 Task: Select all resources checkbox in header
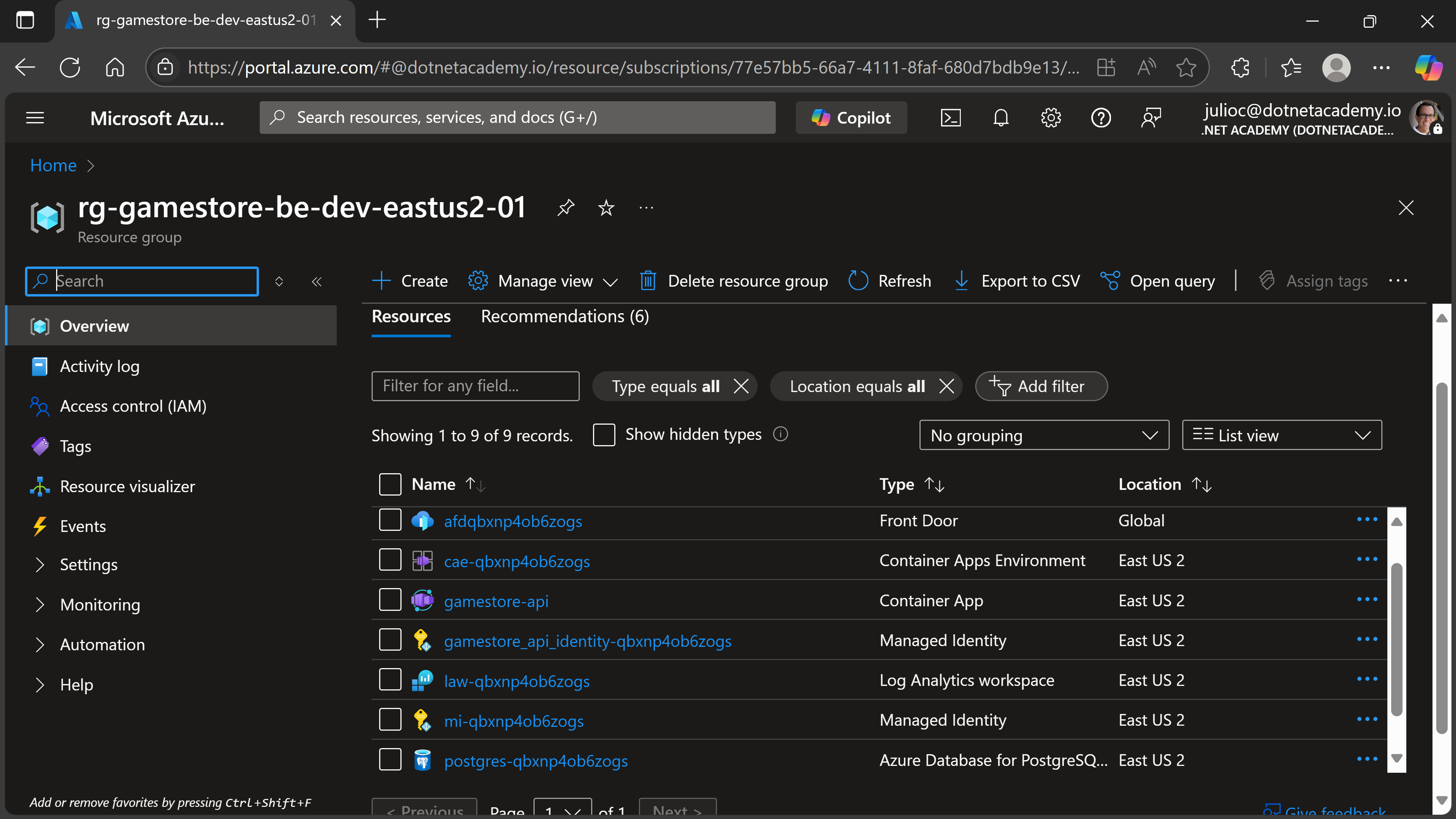390,485
